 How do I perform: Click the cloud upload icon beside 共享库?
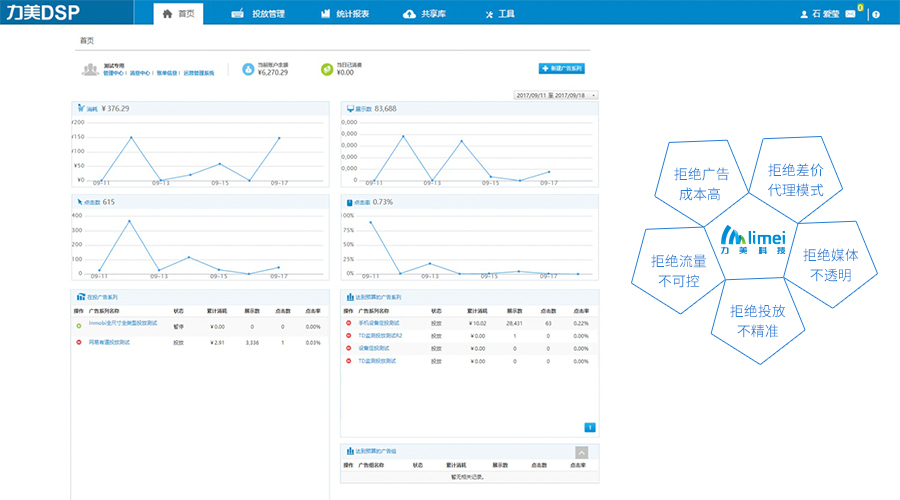click(409, 14)
